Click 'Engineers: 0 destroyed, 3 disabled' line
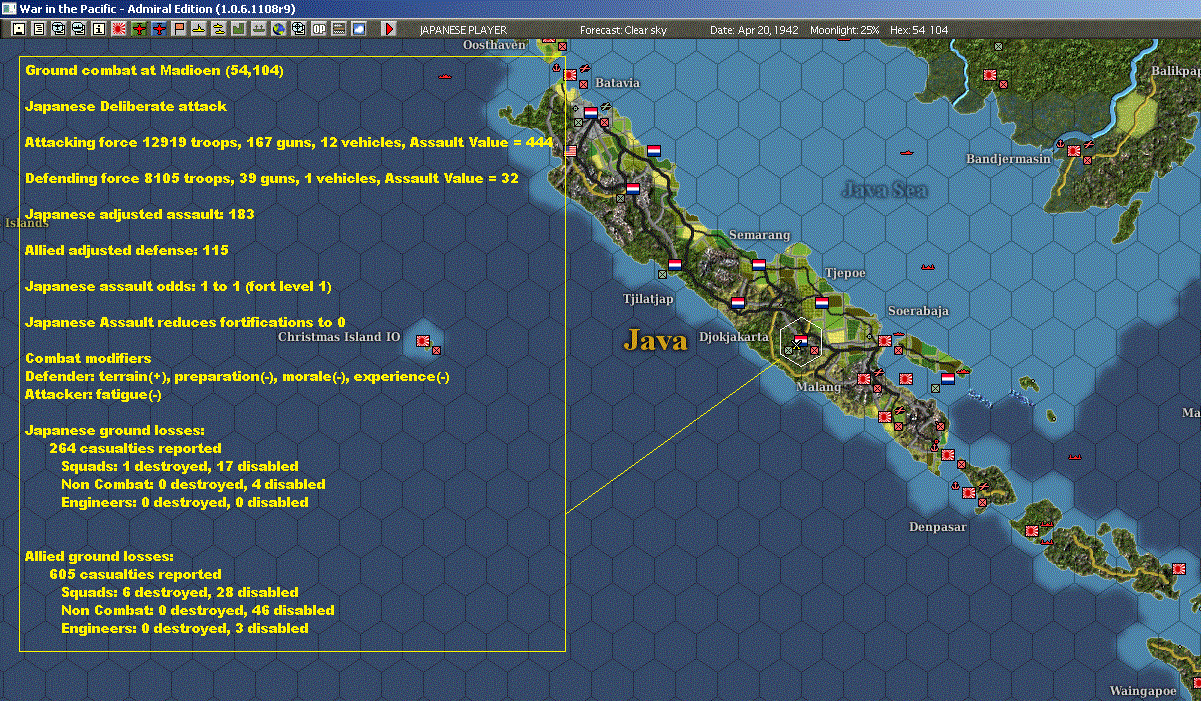 coord(185,628)
